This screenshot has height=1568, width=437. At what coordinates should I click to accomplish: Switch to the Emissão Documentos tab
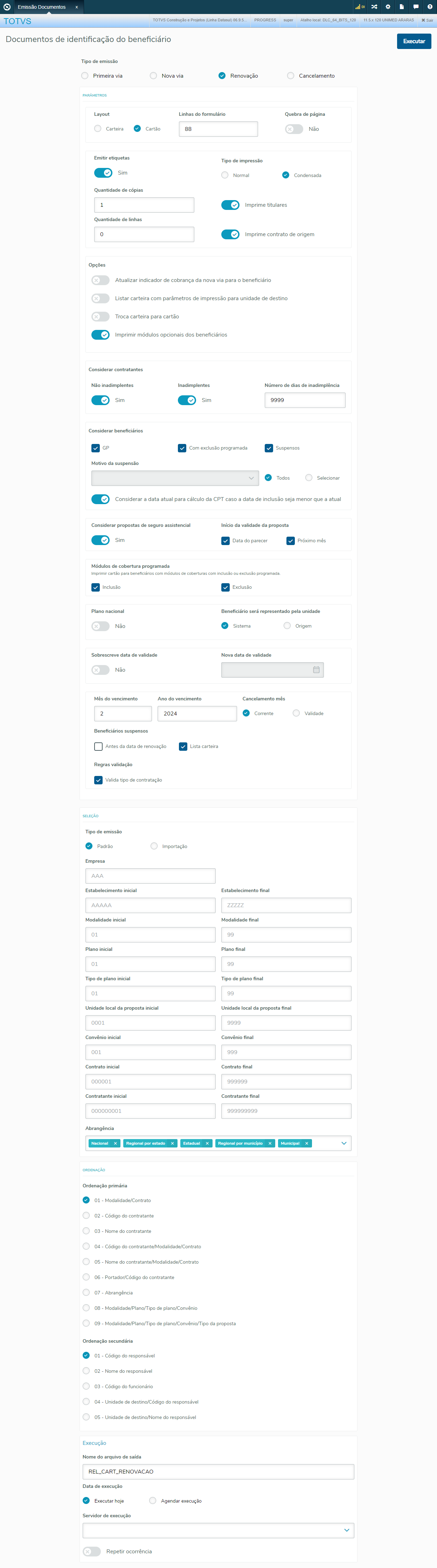click(41, 7)
